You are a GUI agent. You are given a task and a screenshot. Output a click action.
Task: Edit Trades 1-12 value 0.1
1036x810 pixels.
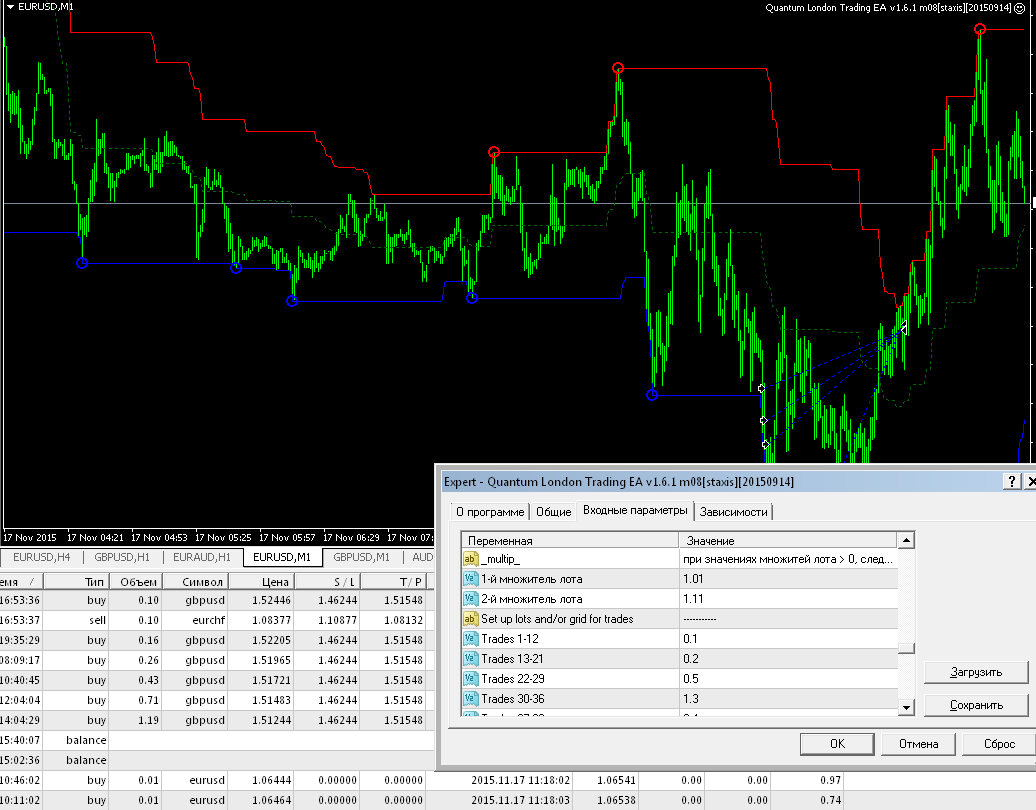point(788,639)
